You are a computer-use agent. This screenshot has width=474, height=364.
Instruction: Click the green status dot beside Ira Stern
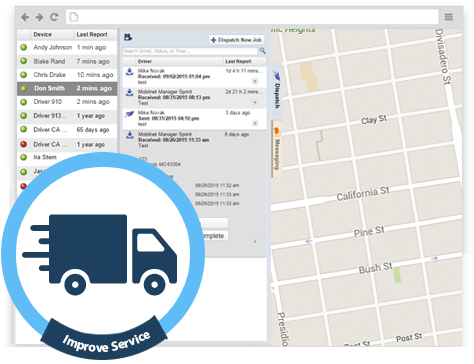pyautogui.click(x=24, y=157)
